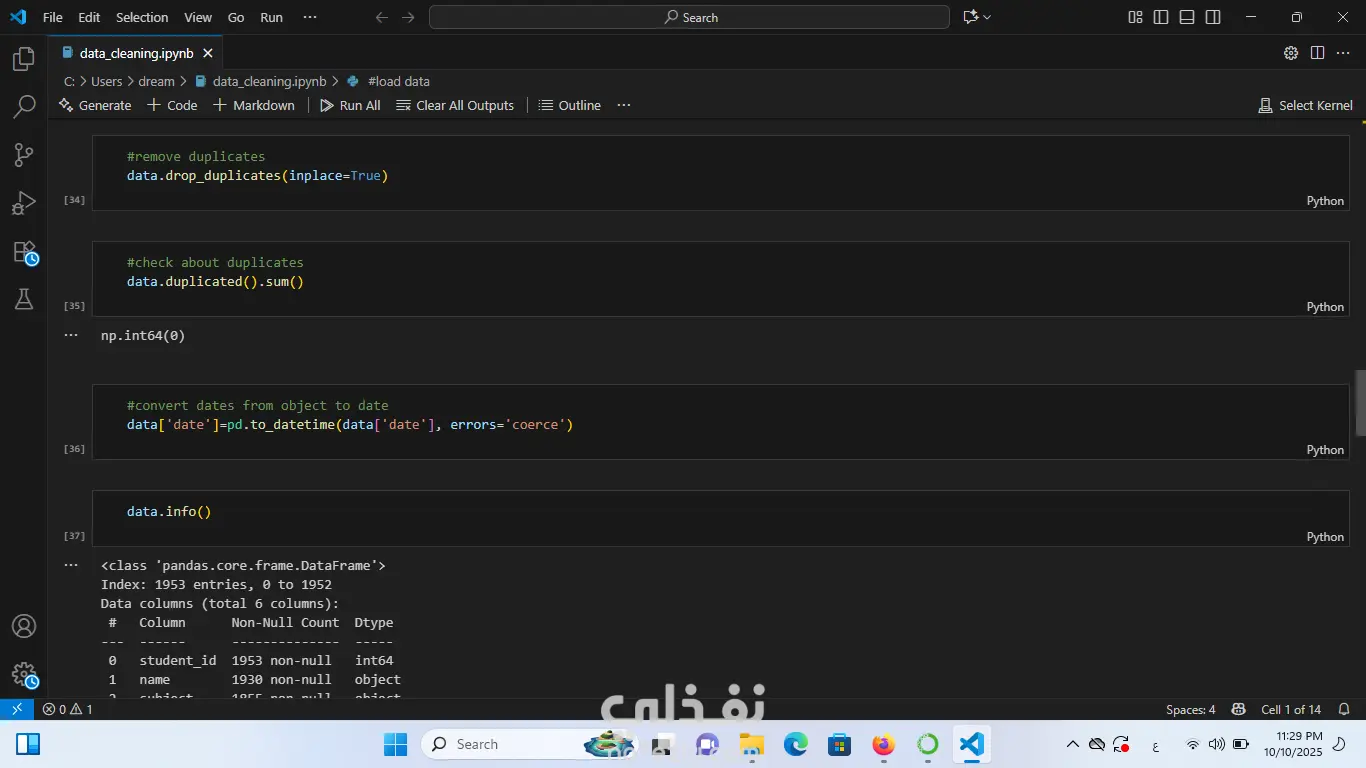Open the Manage gear in the activity bar
Image resolution: width=1366 pixels, height=768 pixels.
click(x=24, y=675)
